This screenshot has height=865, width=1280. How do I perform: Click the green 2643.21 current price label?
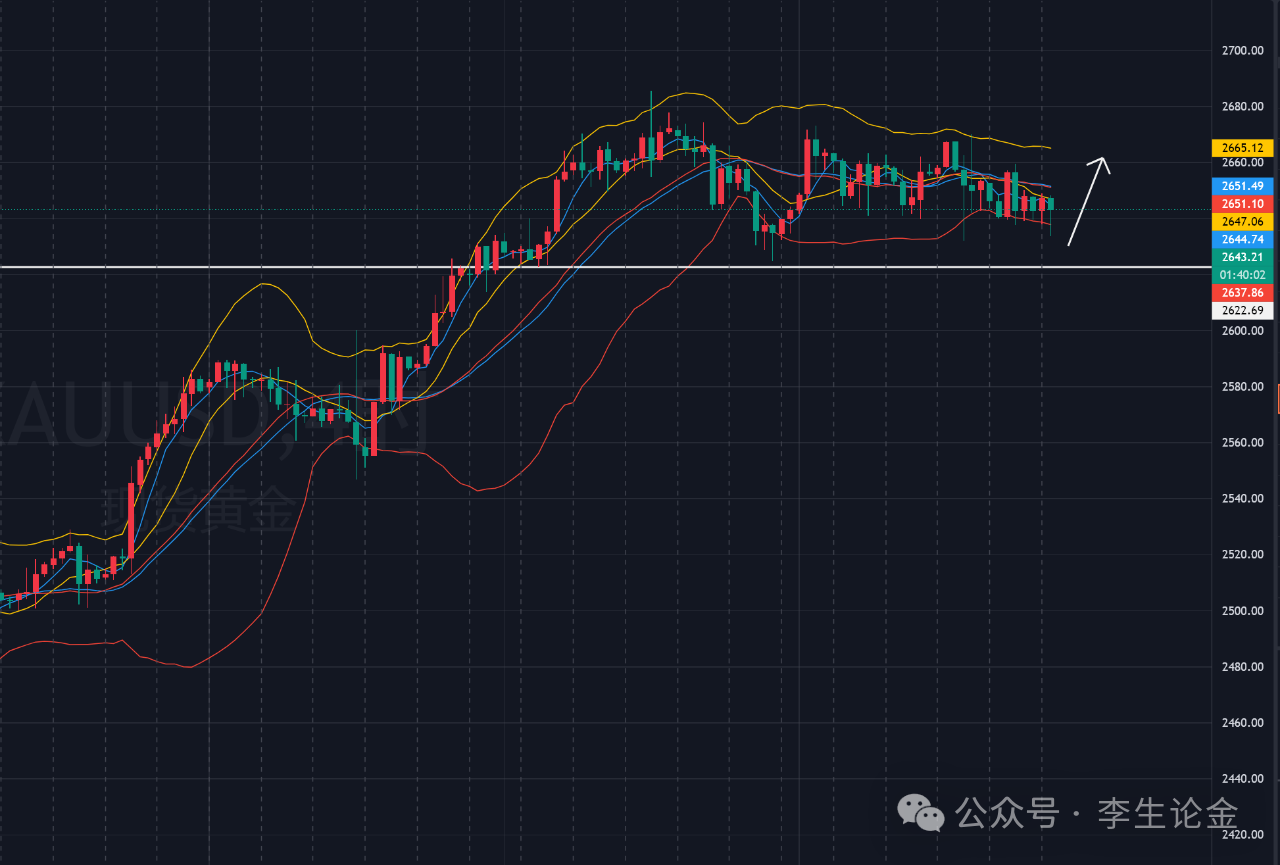(x=1242, y=257)
